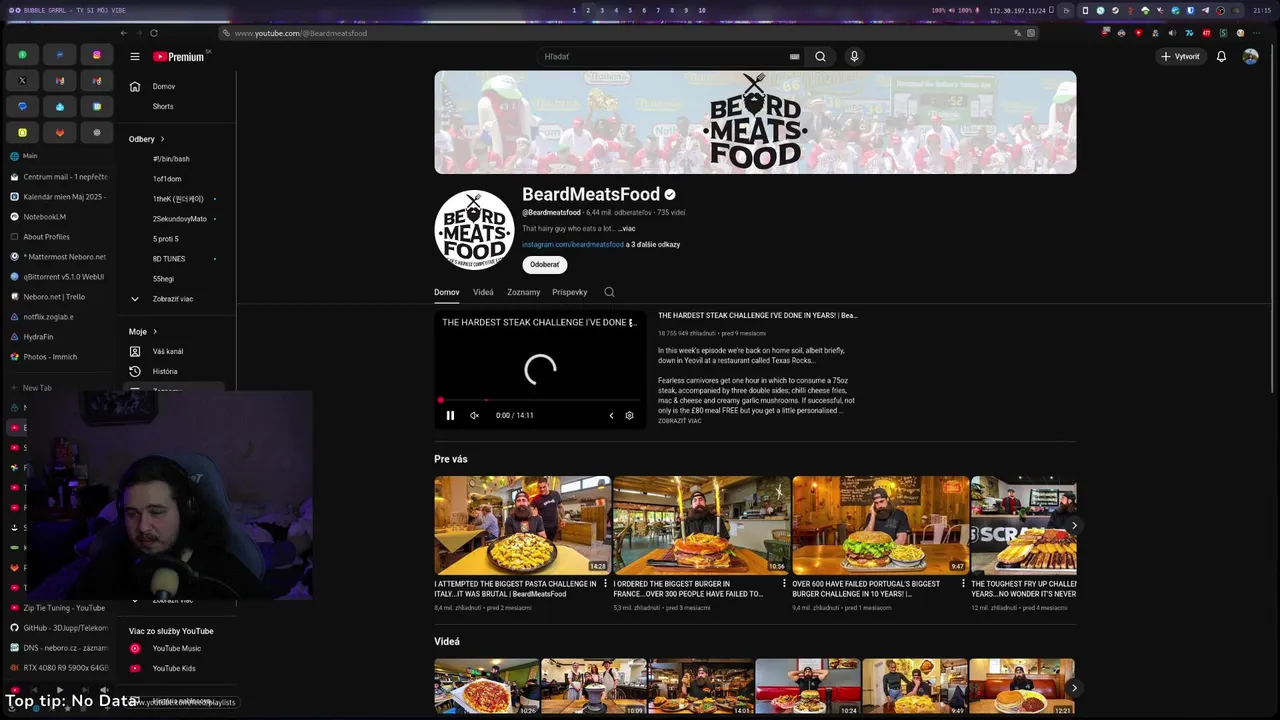Open qBittorrent WebUI sidebar tab
1280x720 pixels.
click(x=58, y=277)
